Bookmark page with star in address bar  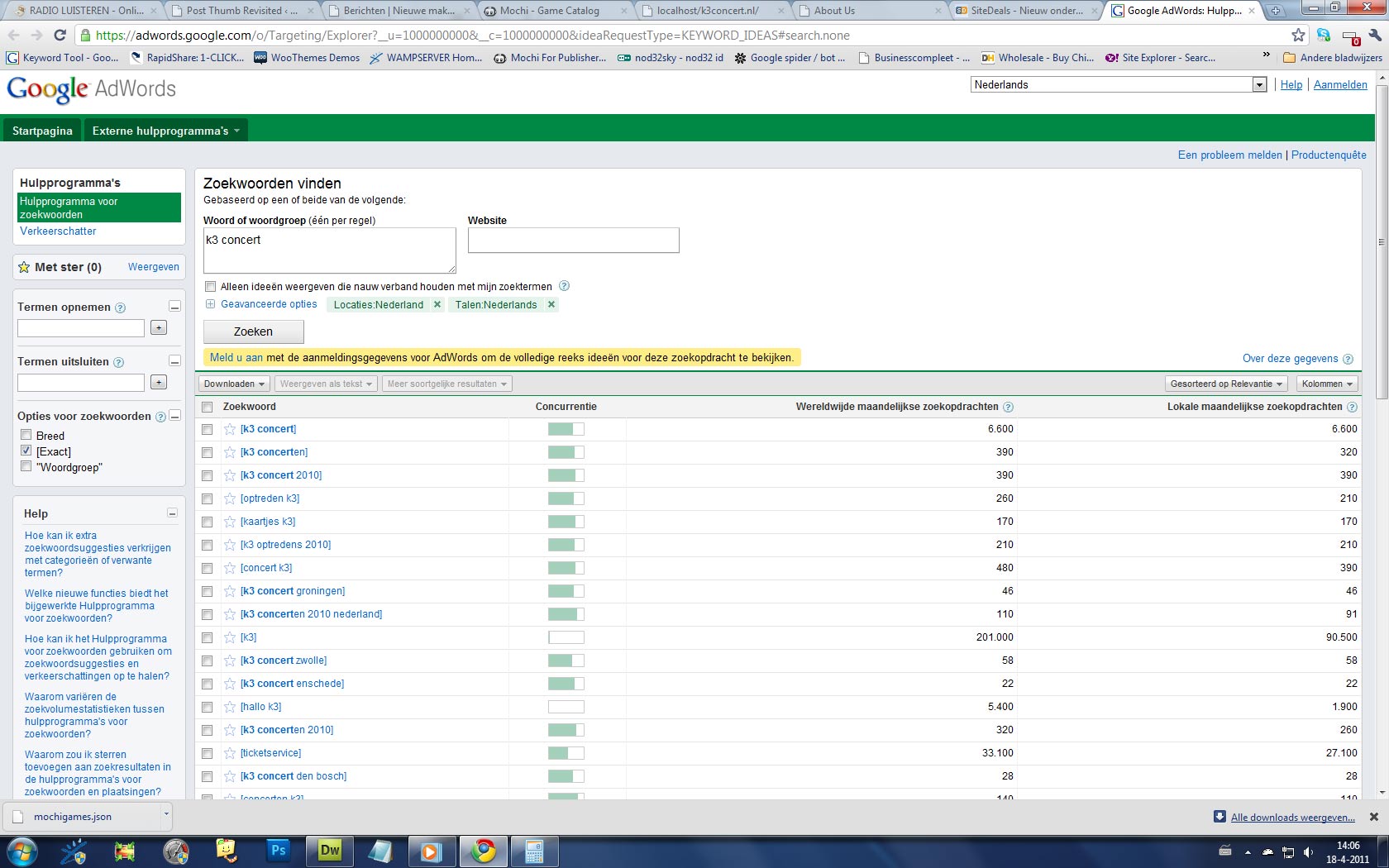pyautogui.click(x=1298, y=35)
